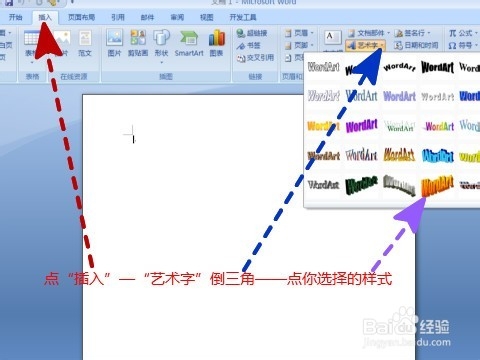Choose the dark green 3D WordArt style
This screenshot has width=480, height=360.
361,185
